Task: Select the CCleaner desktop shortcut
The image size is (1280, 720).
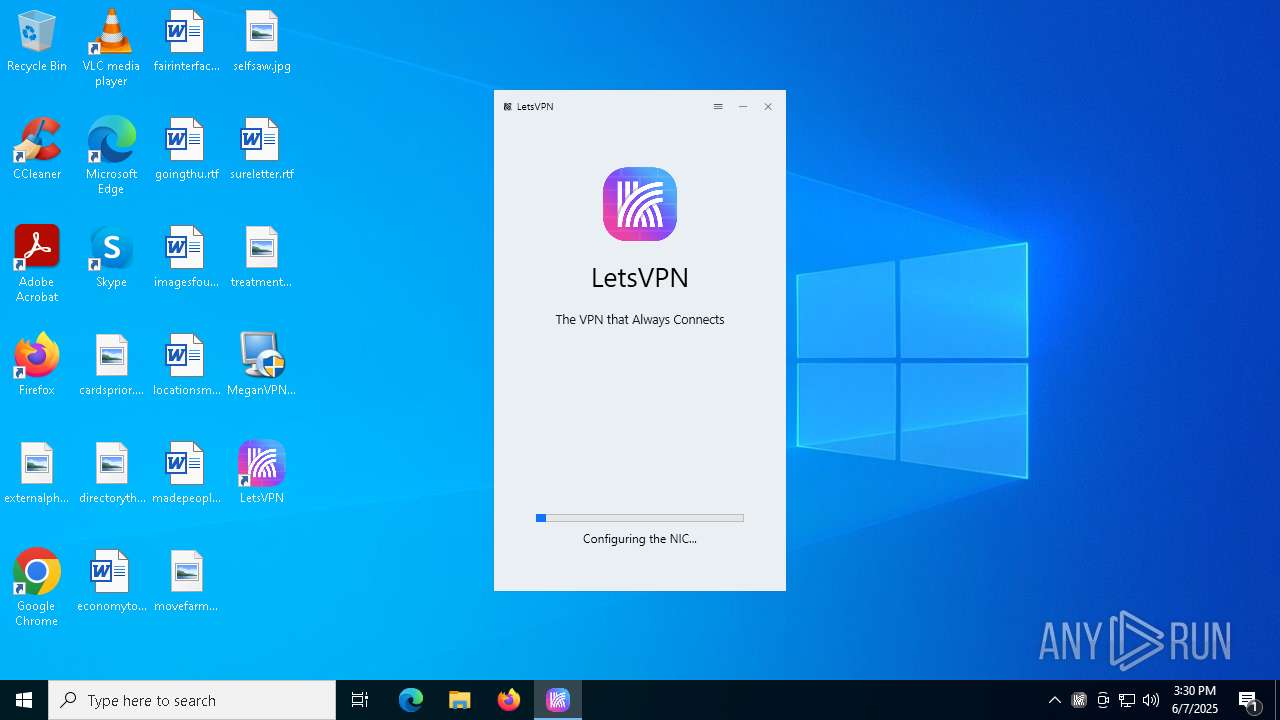Action: pos(37,150)
